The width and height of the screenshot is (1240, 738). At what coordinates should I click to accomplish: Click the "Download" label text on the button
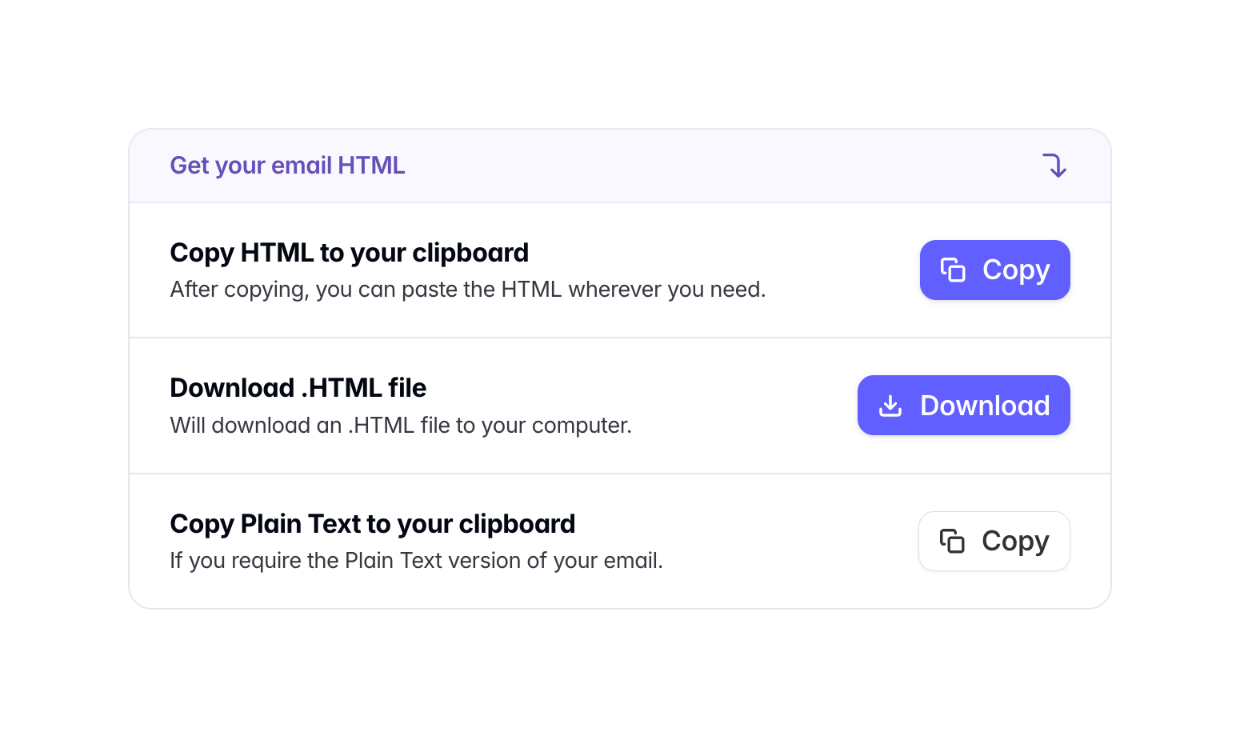pyautogui.click(x=984, y=406)
